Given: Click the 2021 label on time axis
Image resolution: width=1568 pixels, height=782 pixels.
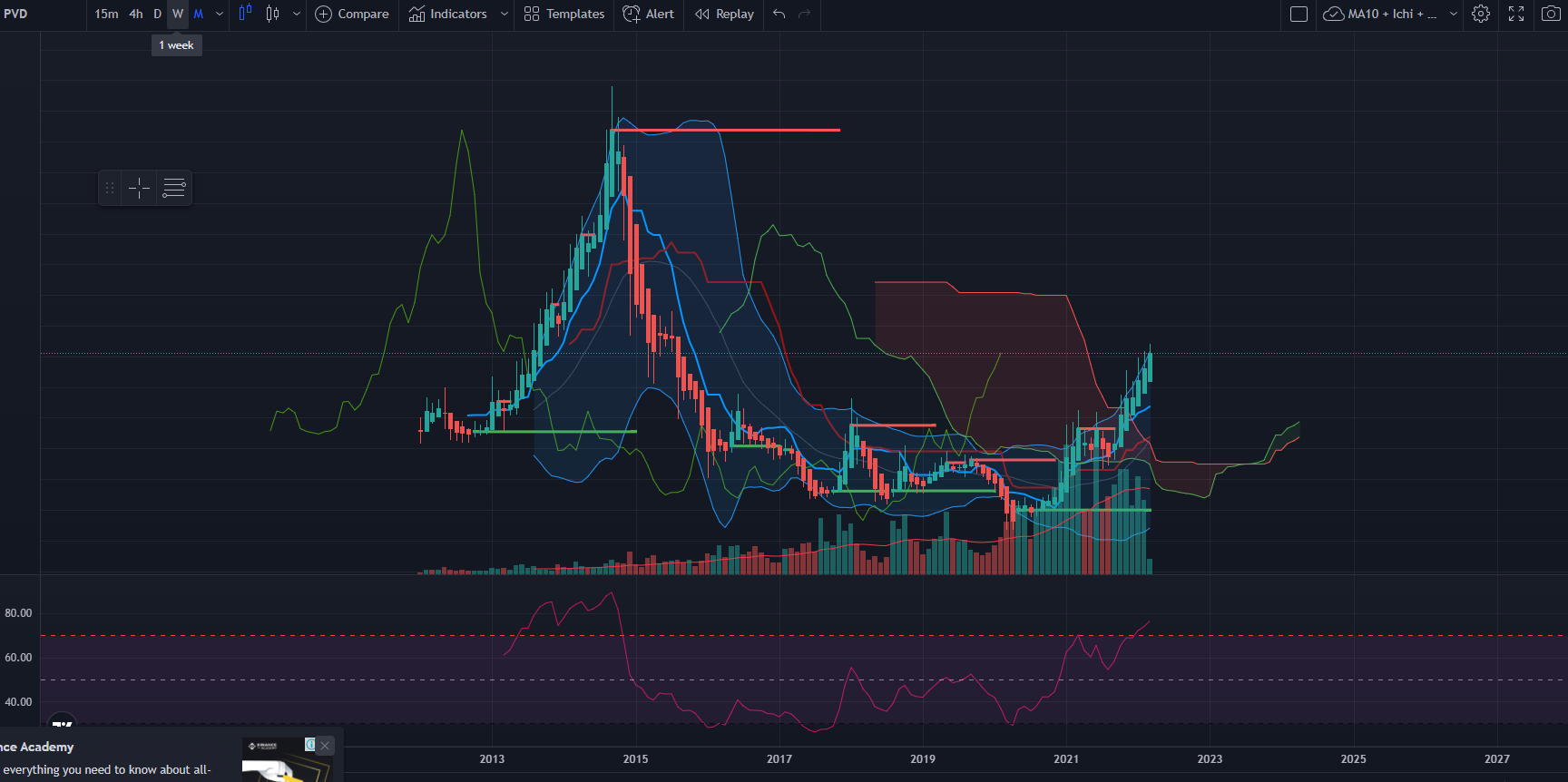Looking at the screenshot, I should coord(1066,759).
